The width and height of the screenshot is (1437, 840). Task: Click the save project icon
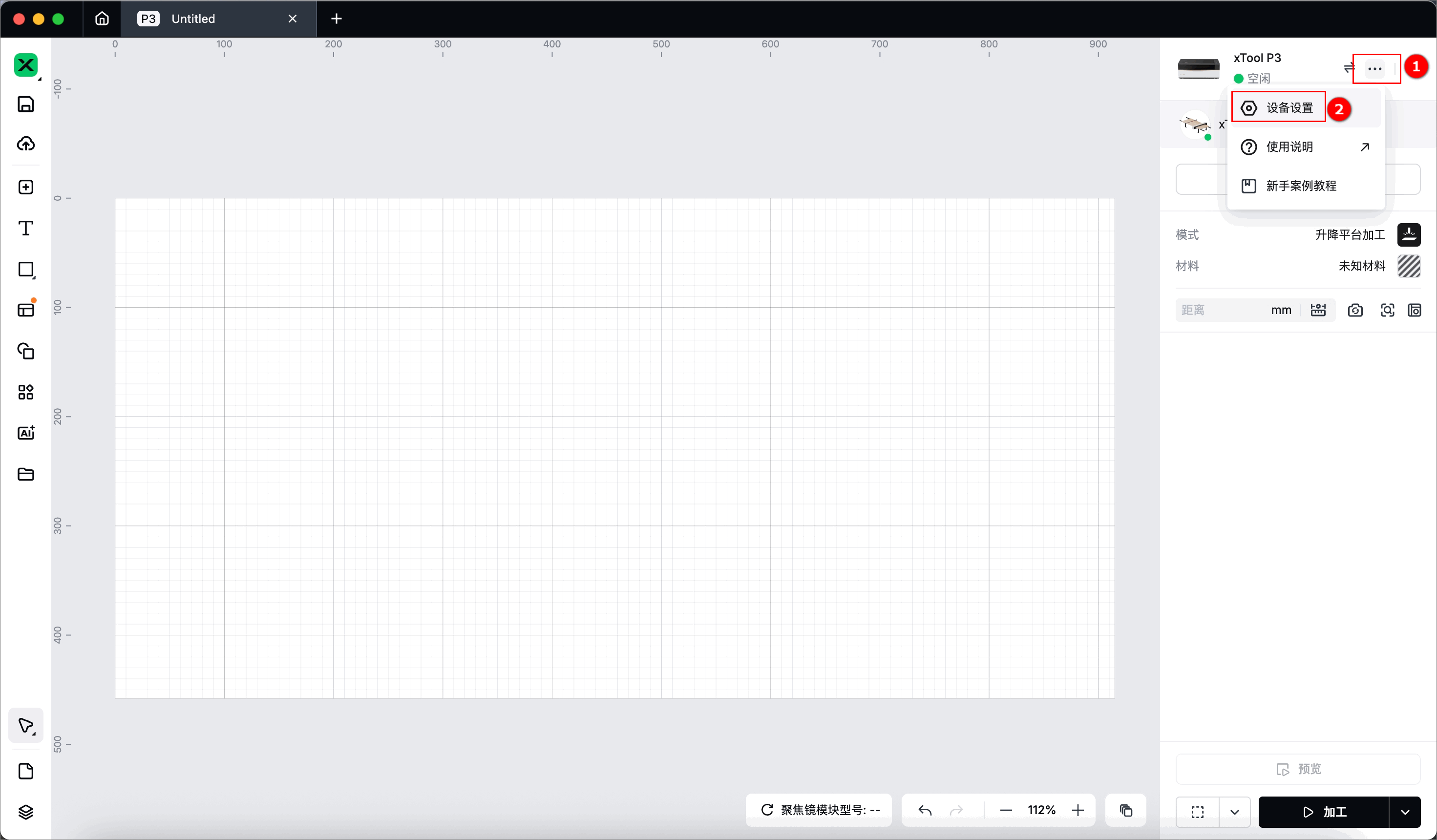(x=26, y=105)
